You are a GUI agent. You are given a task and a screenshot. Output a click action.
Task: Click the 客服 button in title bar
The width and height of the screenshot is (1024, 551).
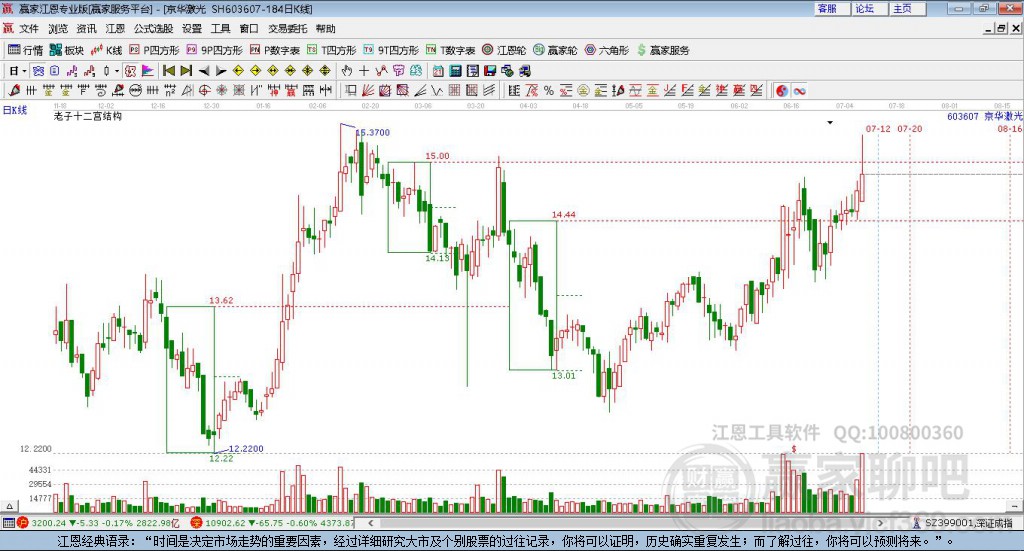click(x=831, y=8)
